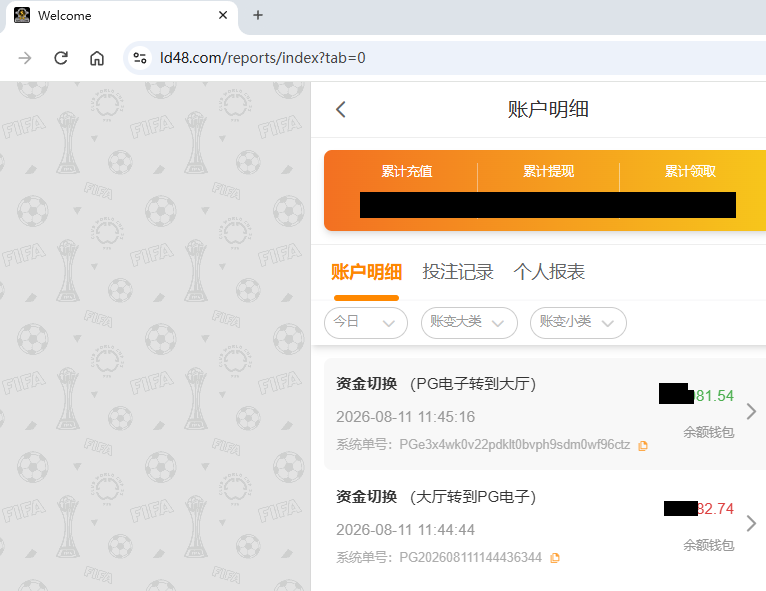Click 余额钱包 label in the PG电子转到大厅 record
This screenshot has width=766, height=591.
click(x=708, y=432)
